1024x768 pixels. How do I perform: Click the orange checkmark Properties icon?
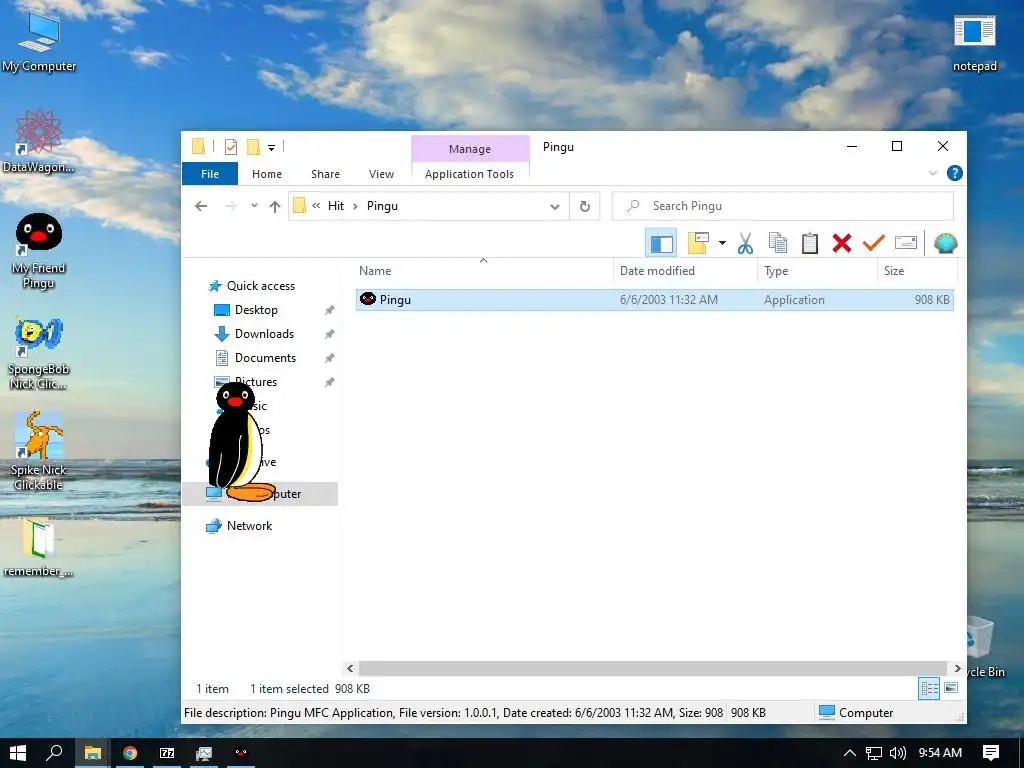tap(873, 243)
